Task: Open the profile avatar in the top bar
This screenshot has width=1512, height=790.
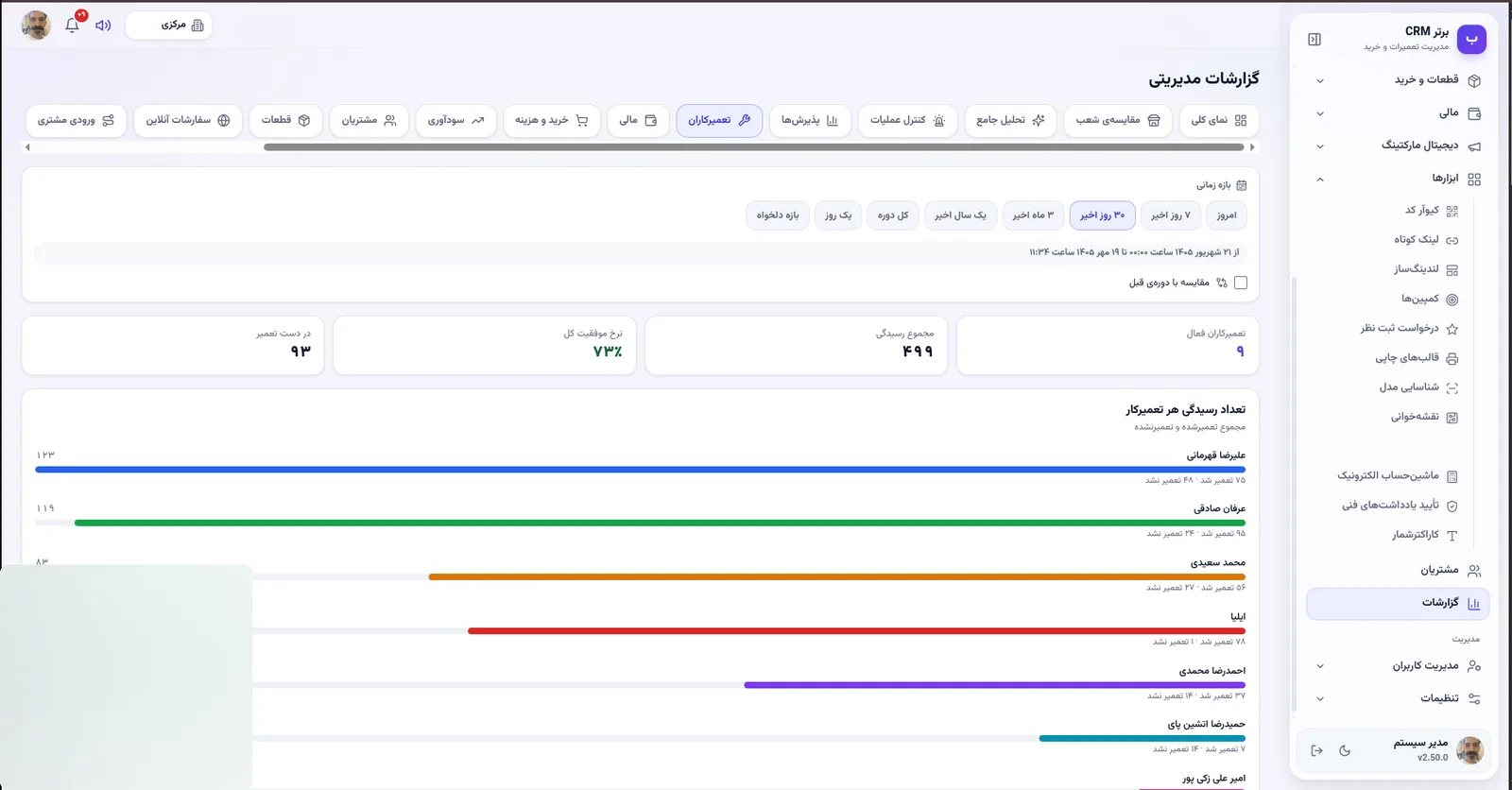Action: point(36,26)
